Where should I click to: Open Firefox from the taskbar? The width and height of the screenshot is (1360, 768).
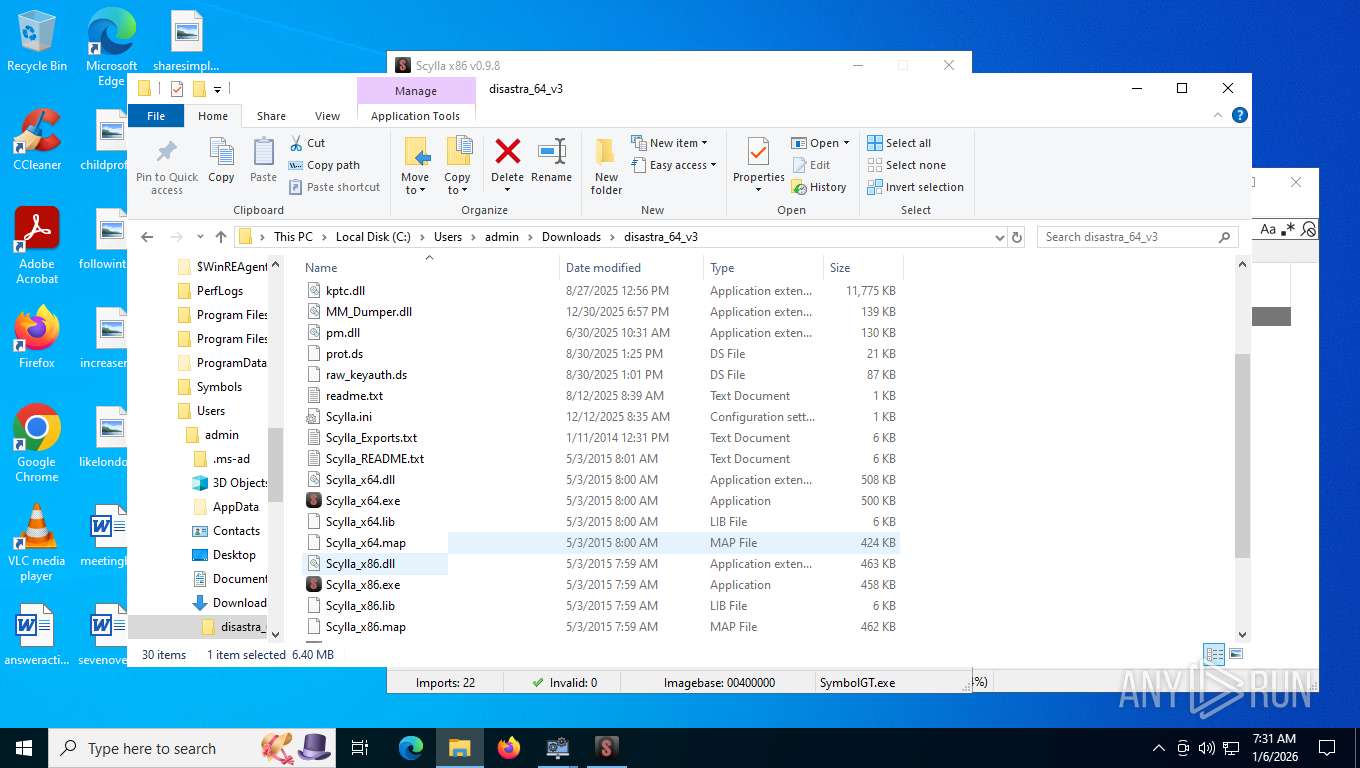click(509, 747)
